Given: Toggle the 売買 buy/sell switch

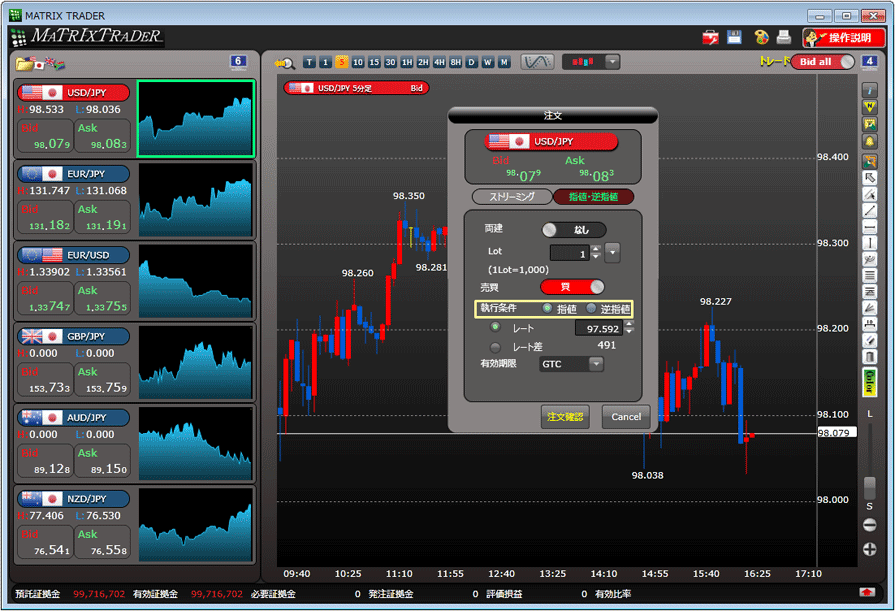Looking at the screenshot, I should (572, 287).
